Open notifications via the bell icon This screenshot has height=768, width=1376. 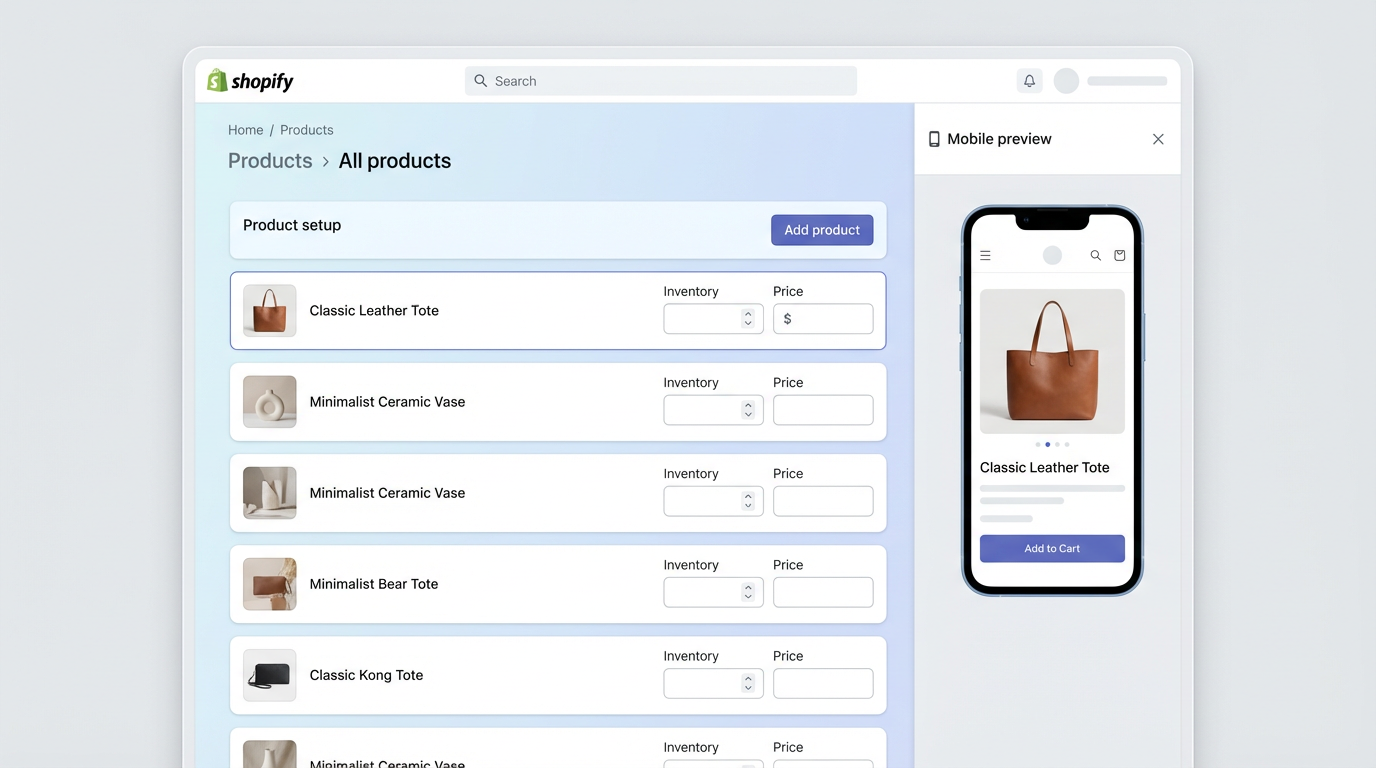tap(1029, 80)
